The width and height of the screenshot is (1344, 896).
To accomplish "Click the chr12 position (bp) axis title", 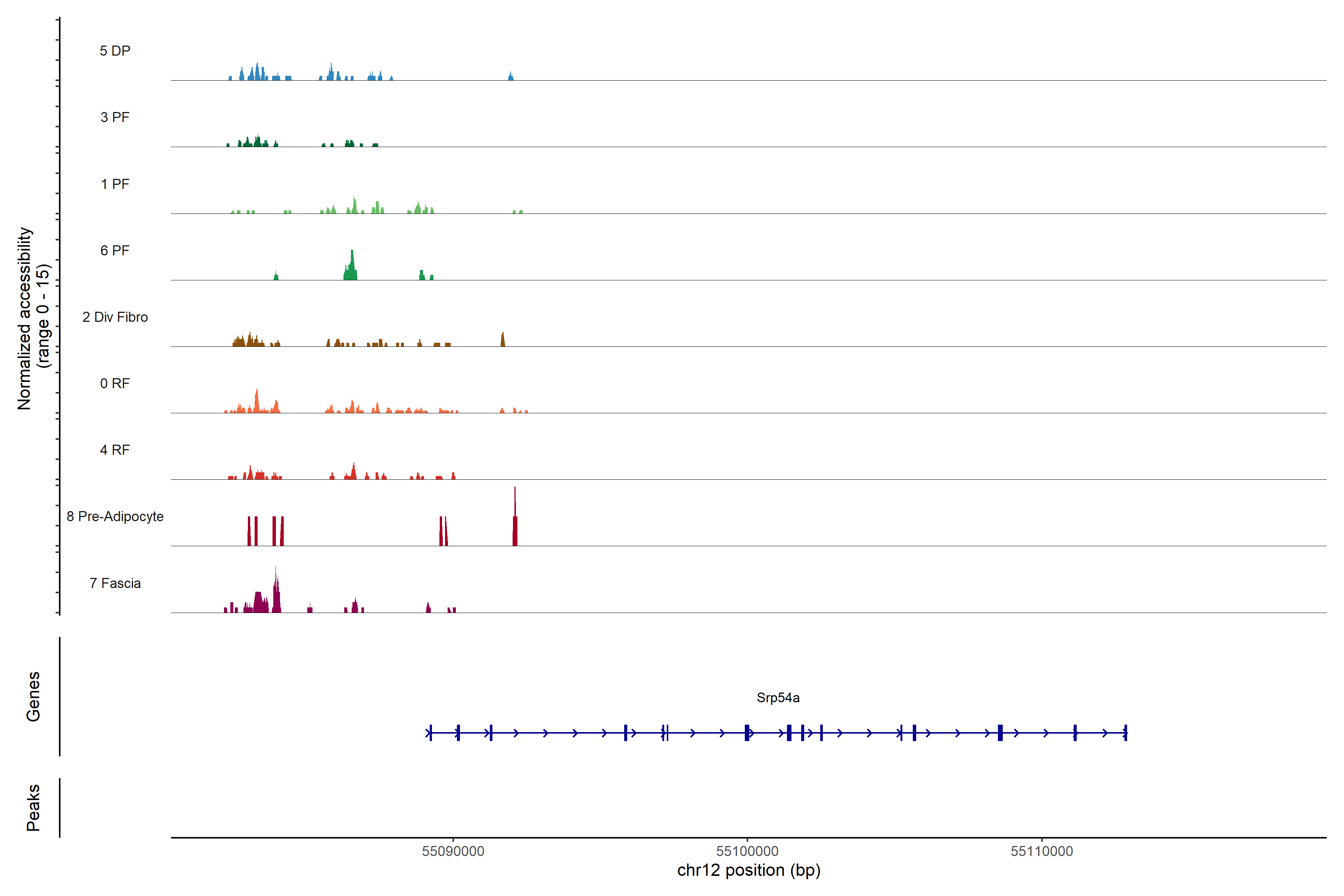I will [x=749, y=871].
